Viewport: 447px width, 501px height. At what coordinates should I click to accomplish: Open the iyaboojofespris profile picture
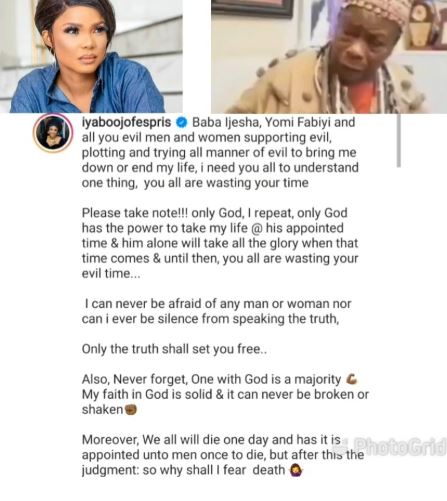pos(53,133)
